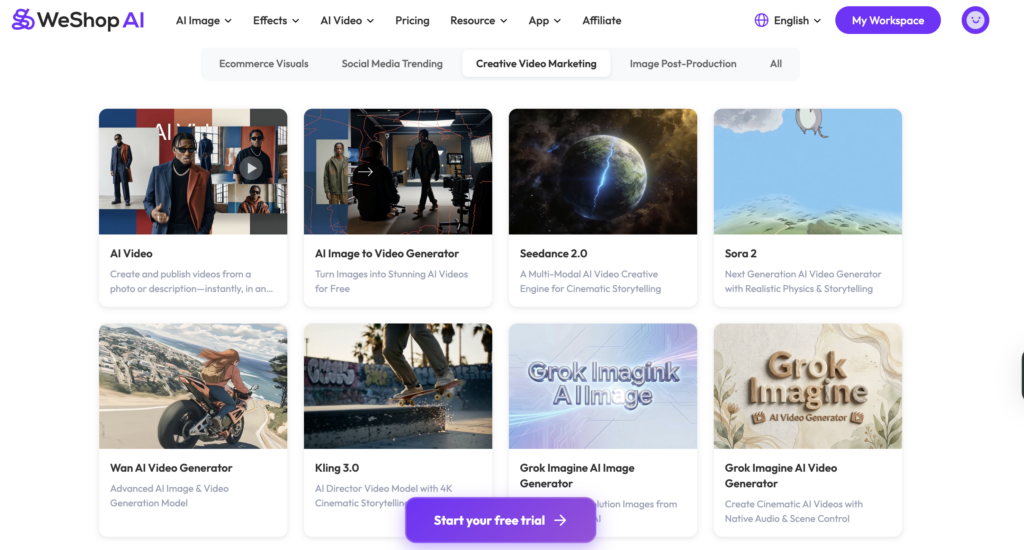Open the Kling 3.0 title link
Image resolution: width=1024 pixels, height=550 pixels.
tap(337, 468)
